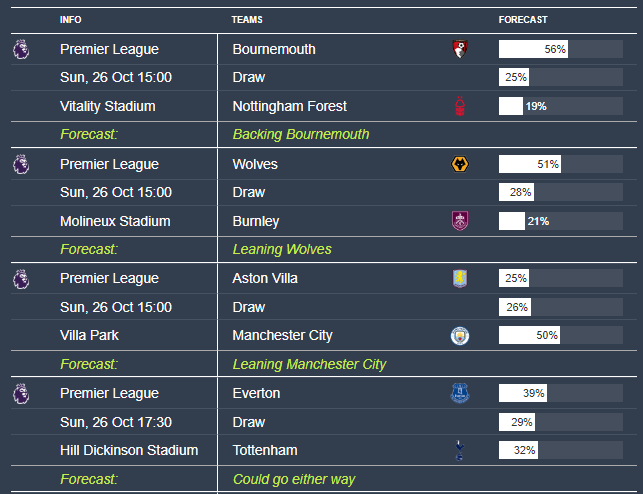This screenshot has height=494, width=643.
Task: Open the Bournemouth team link
Action: [x=274, y=49]
